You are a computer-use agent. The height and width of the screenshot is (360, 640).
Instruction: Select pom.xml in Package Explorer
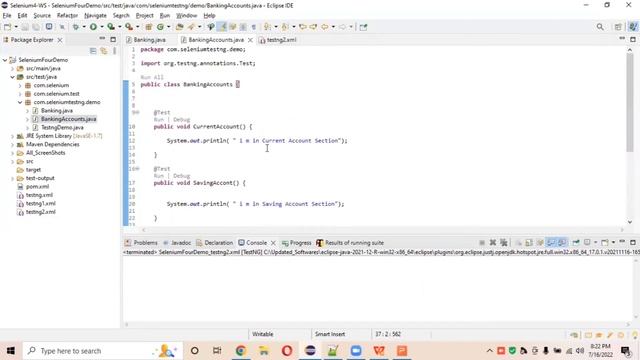point(37,187)
